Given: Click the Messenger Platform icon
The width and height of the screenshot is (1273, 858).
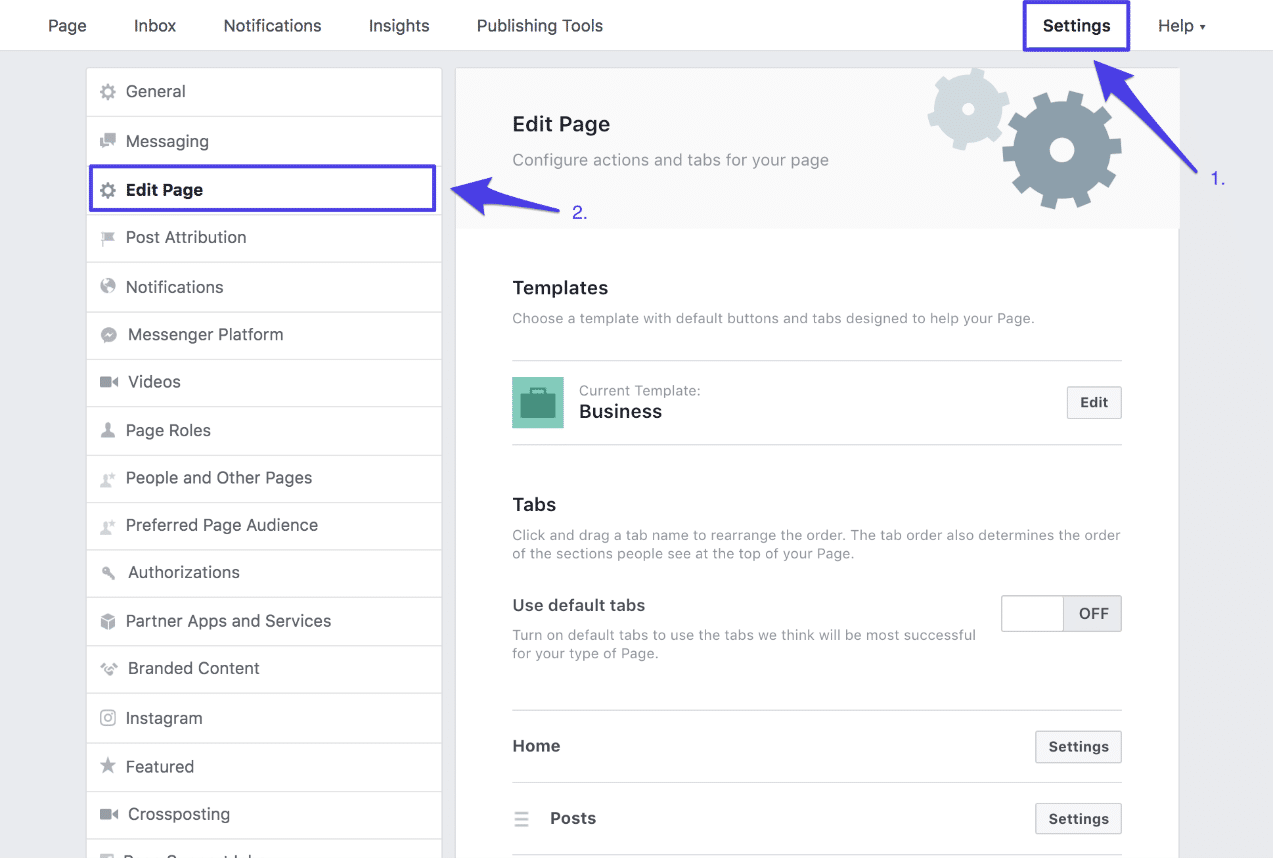Looking at the screenshot, I should click(108, 335).
